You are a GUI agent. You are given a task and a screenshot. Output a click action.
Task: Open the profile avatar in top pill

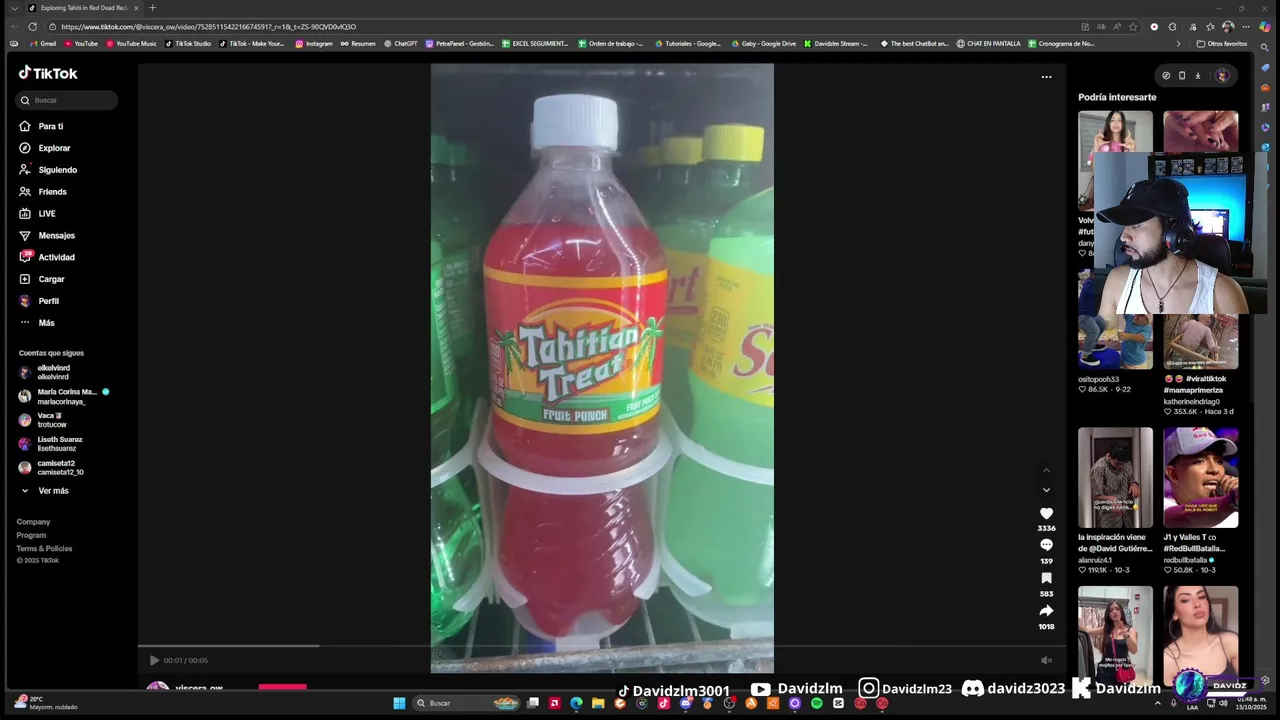[x=1221, y=76]
